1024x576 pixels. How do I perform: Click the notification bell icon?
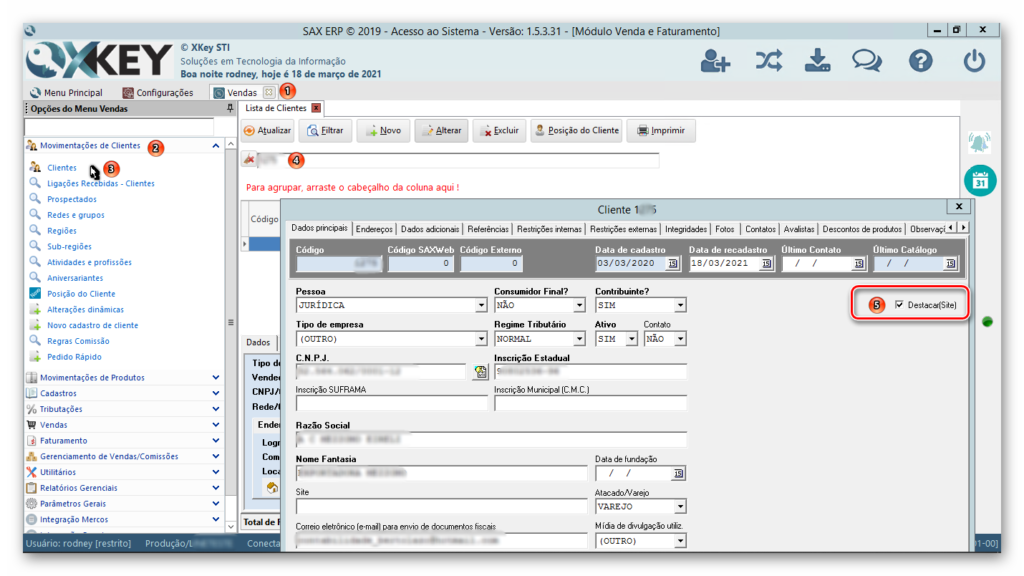click(979, 142)
